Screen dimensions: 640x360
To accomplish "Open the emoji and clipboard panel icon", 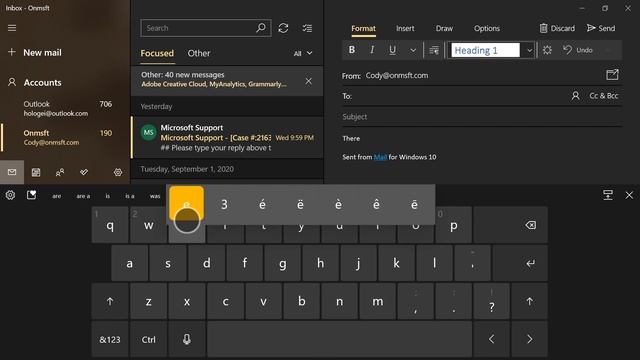I will pos(31,195).
